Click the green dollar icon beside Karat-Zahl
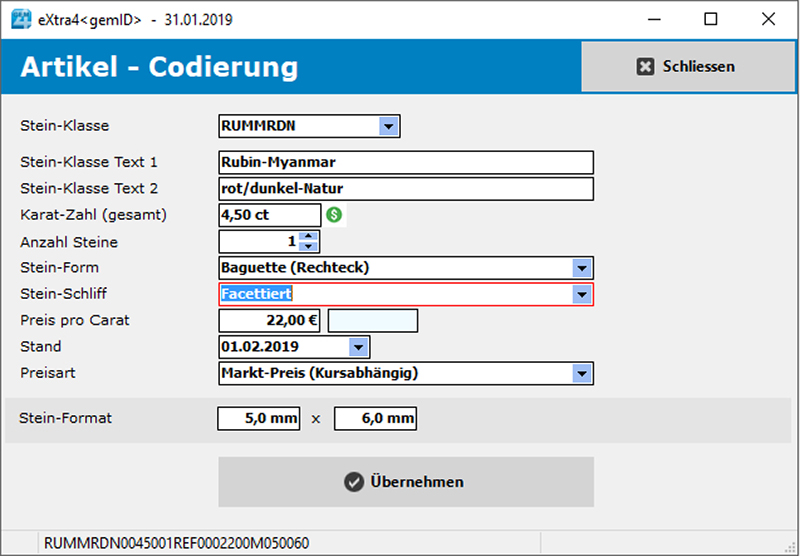This screenshot has width=800, height=556. pyautogui.click(x=335, y=215)
